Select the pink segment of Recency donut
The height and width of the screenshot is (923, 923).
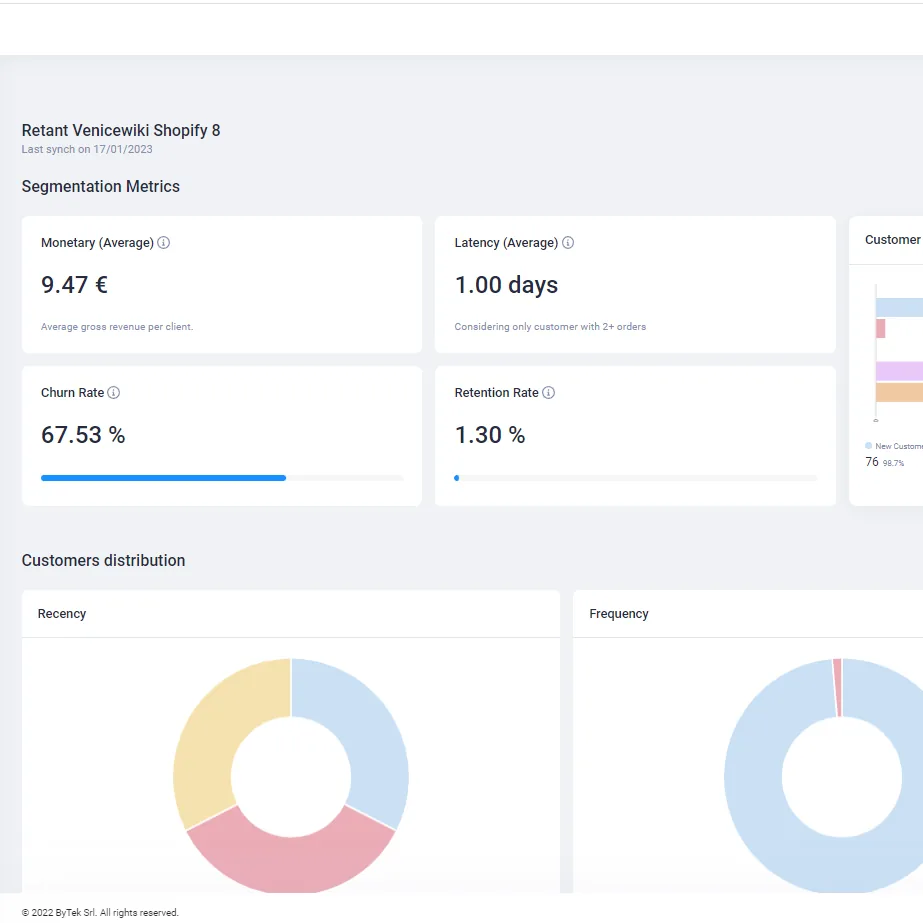click(x=291, y=862)
